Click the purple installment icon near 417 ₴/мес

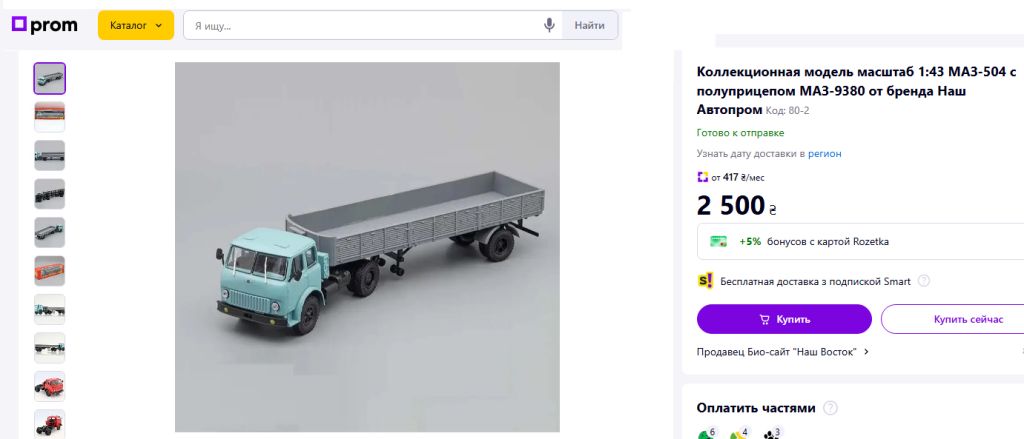[x=703, y=177]
